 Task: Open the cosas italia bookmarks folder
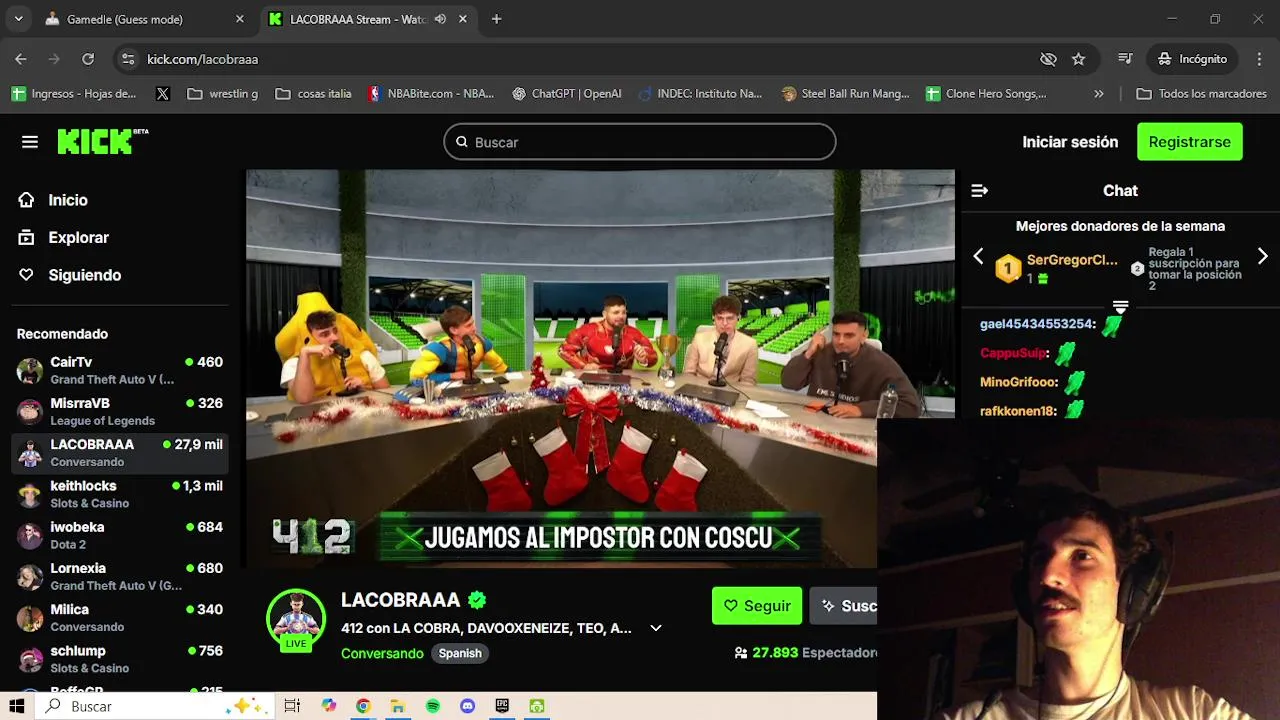tap(313, 94)
